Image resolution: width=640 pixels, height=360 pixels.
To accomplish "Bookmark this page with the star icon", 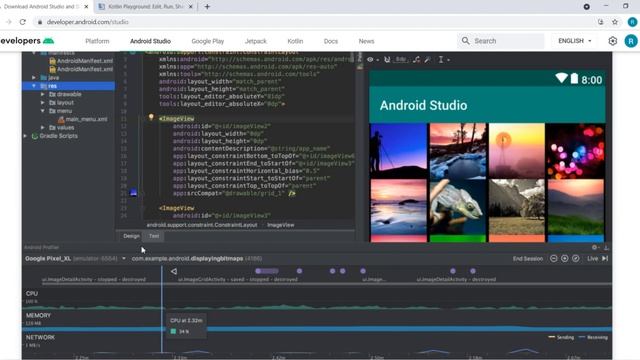I will click(x=615, y=22).
